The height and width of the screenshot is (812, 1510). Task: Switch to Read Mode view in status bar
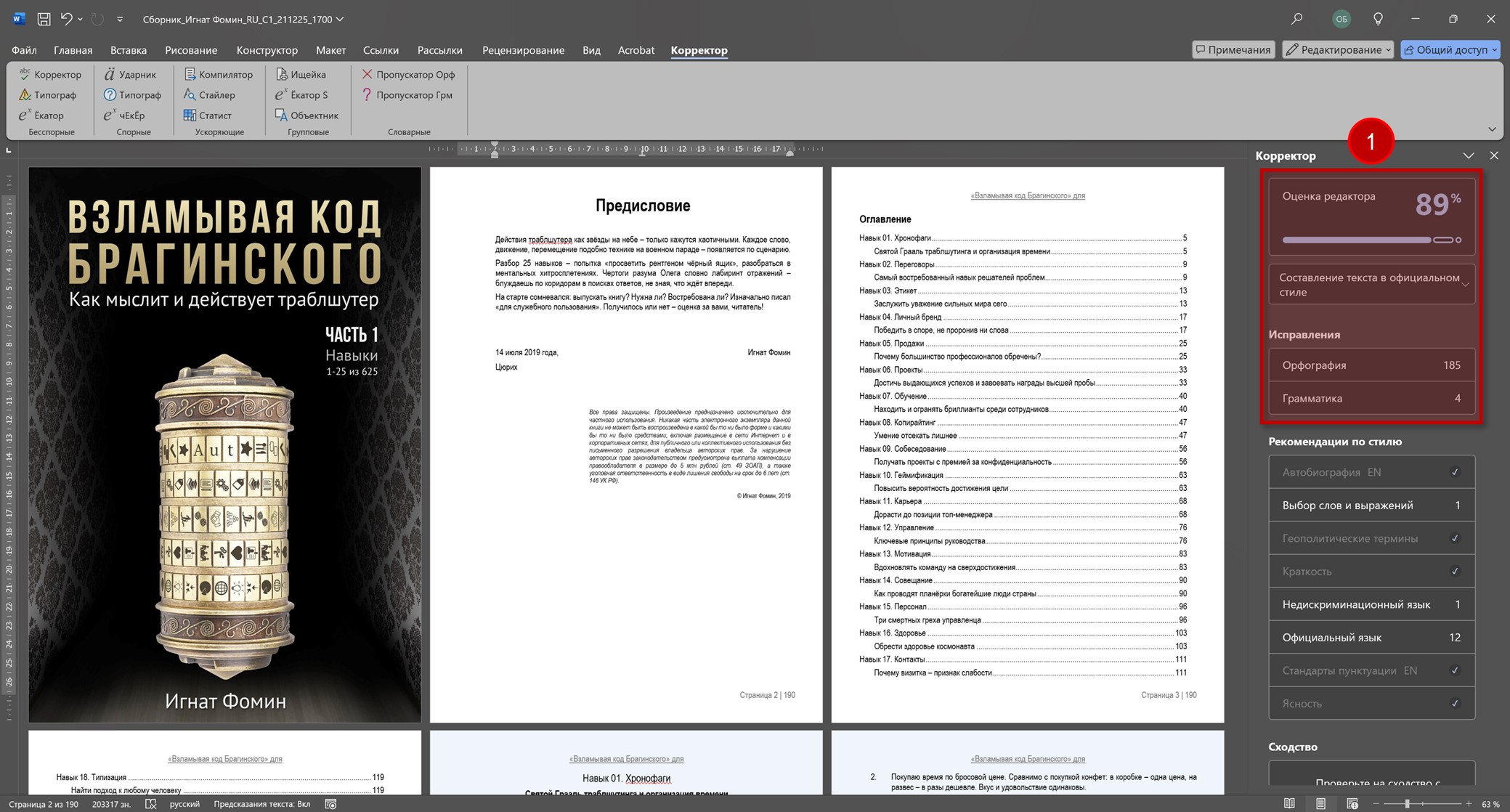pos(1289,803)
